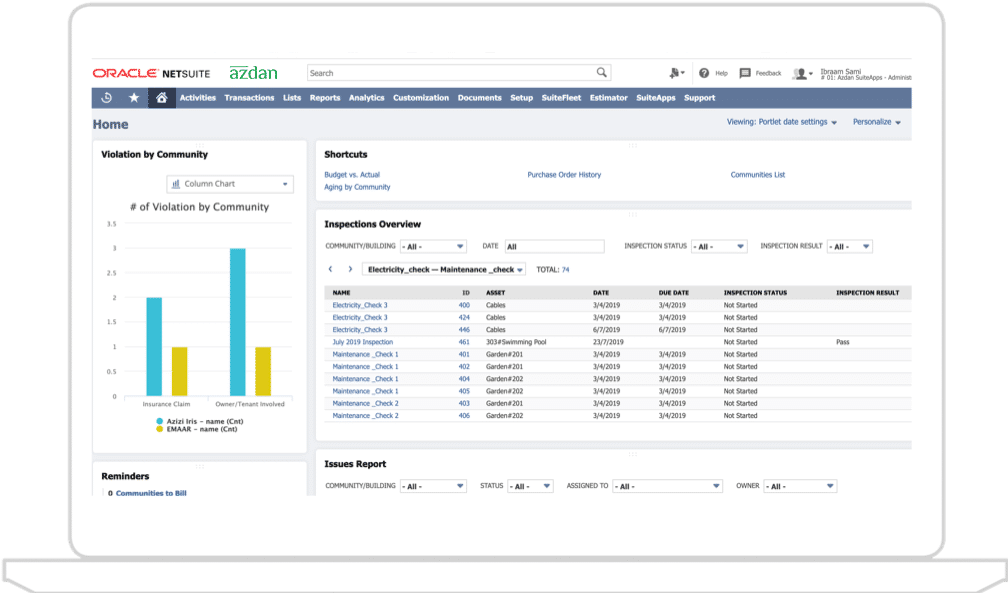
Task: Open the Ibraam Sami profile icon menu
Action: (800, 72)
